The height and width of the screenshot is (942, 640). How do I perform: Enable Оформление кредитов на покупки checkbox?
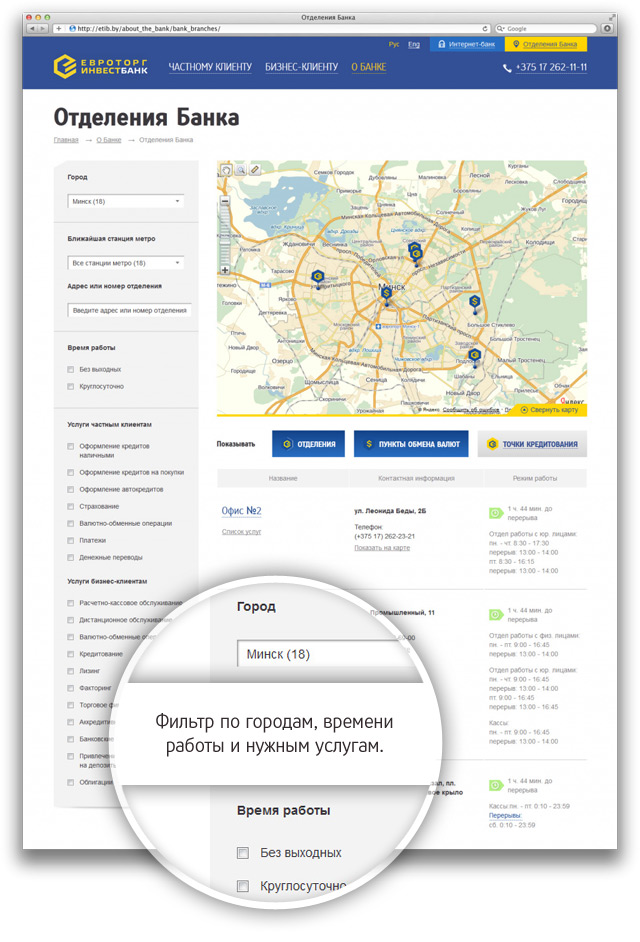point(71,473)
